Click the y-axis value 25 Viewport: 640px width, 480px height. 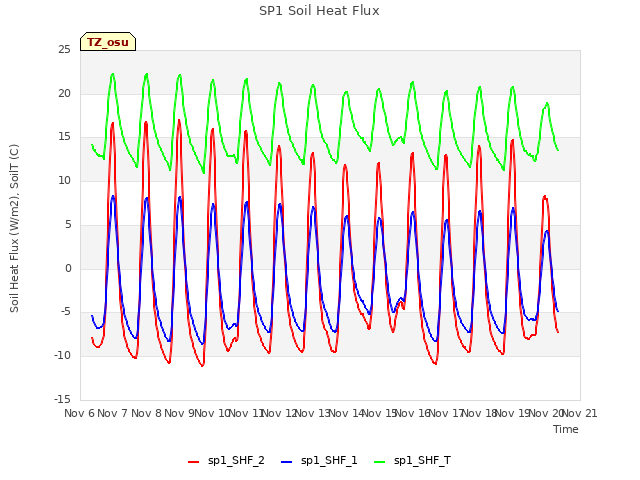tap(64, 50)
